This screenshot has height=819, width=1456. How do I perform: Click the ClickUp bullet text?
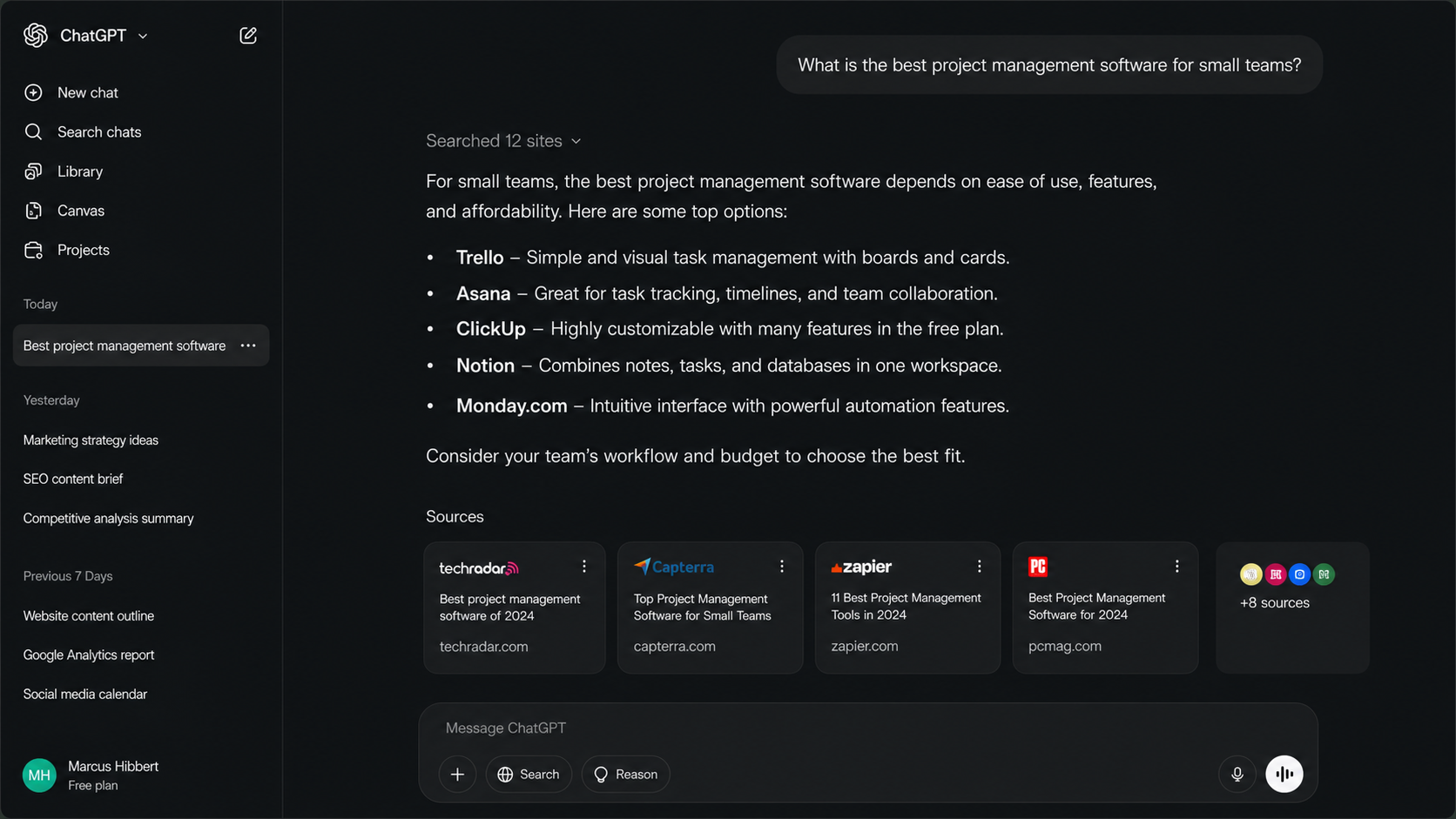click(x=730, y=329)
